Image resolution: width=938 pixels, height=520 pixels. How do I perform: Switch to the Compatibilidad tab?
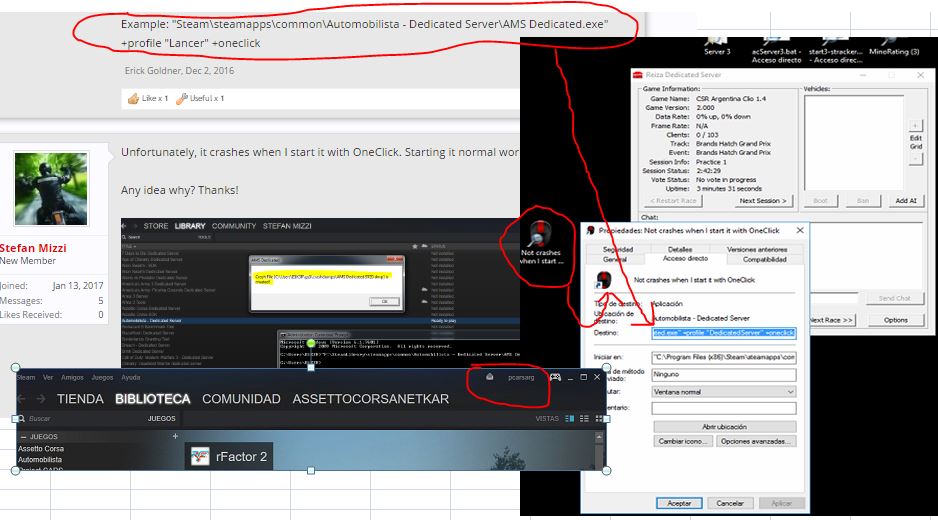click(x=764, y=259)
